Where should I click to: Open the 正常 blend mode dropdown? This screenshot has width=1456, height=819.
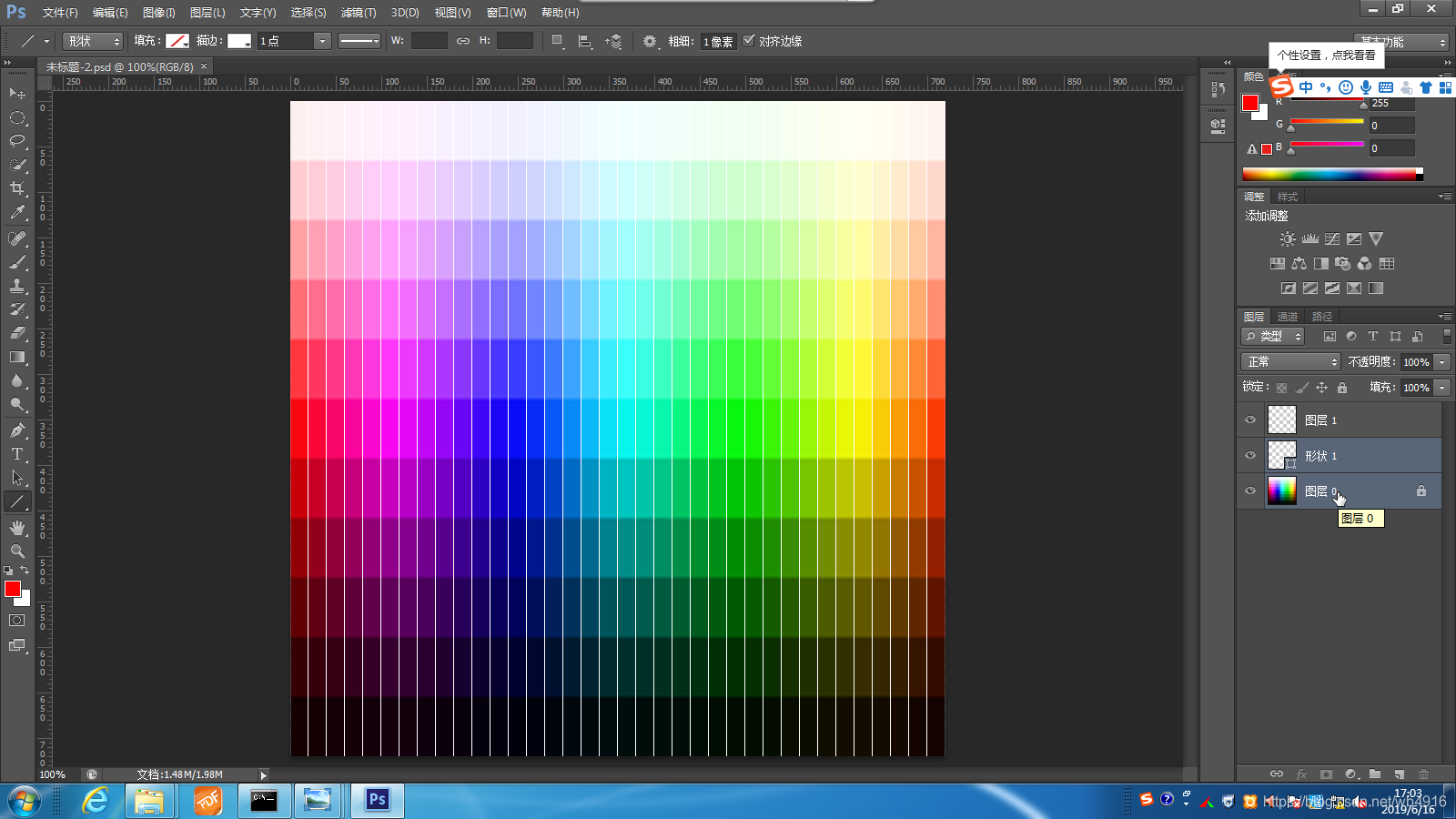(x=1291, y=362)
